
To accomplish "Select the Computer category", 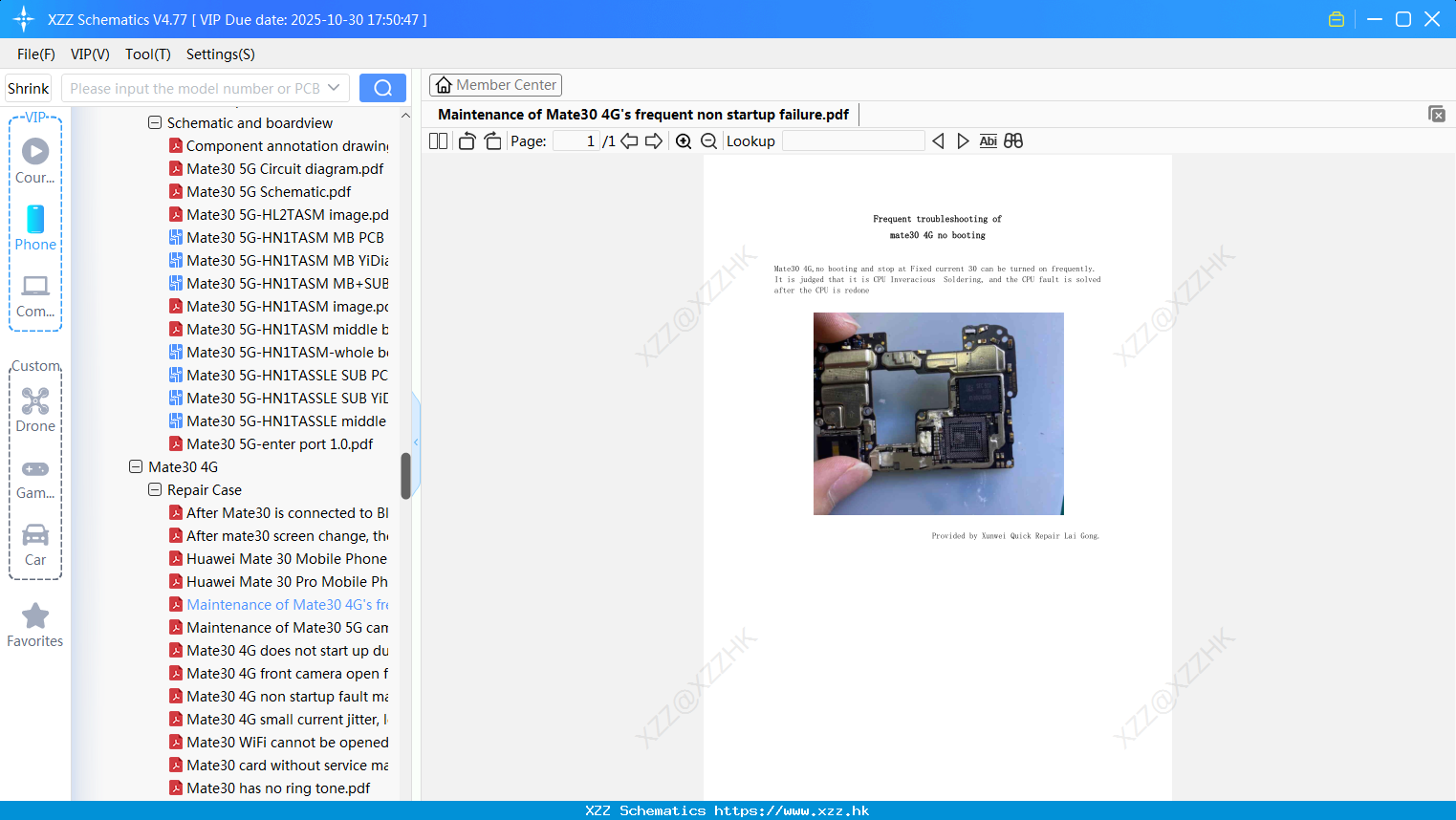I will click(x=35, y=296).
